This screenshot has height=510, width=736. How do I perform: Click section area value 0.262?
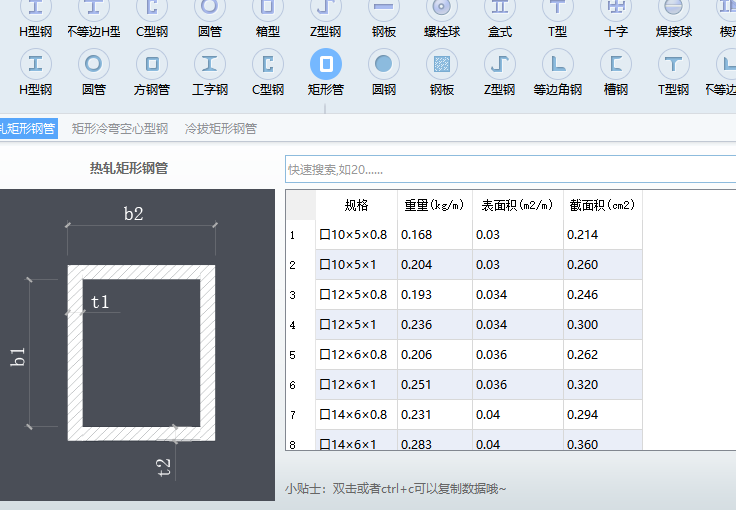(603, 355)
